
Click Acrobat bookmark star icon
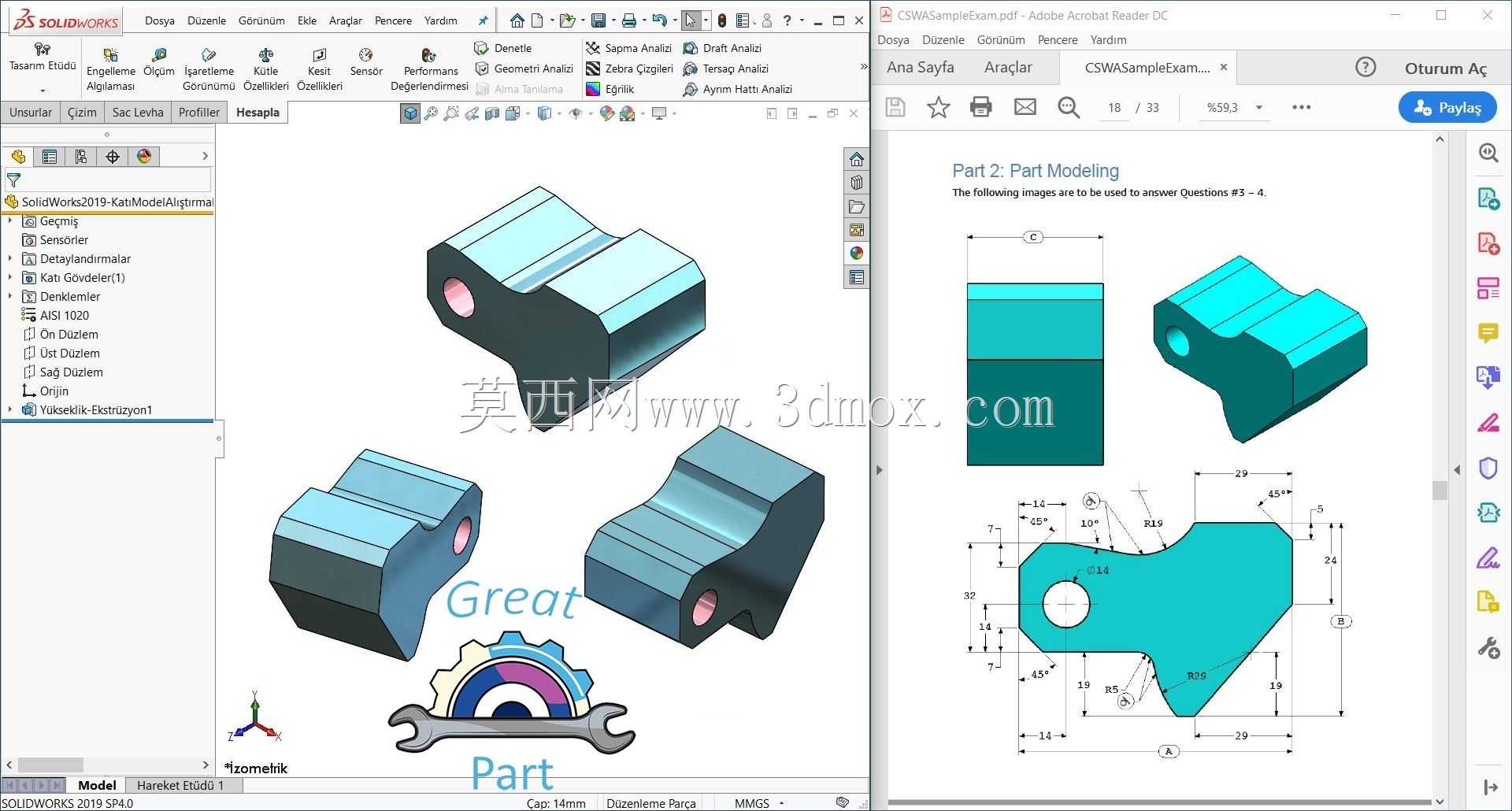[938, 107]
